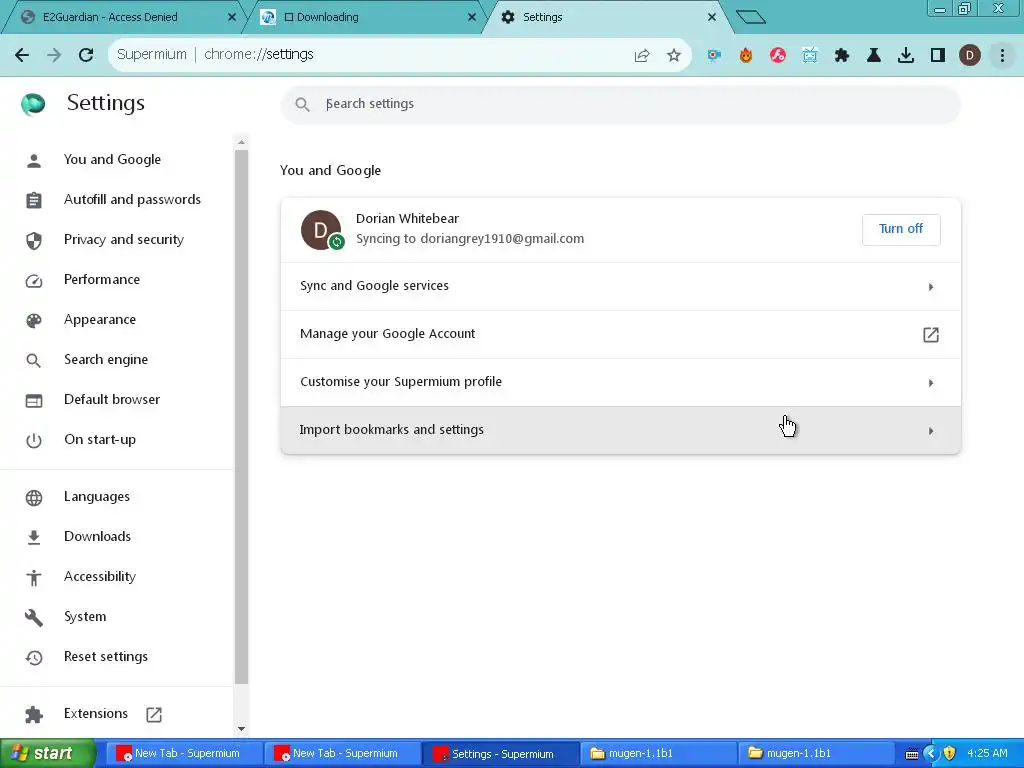Screen dimensions: 1024x768
Task: Click the Supermium logo next to Settings
Action: [x=33, y=103]
